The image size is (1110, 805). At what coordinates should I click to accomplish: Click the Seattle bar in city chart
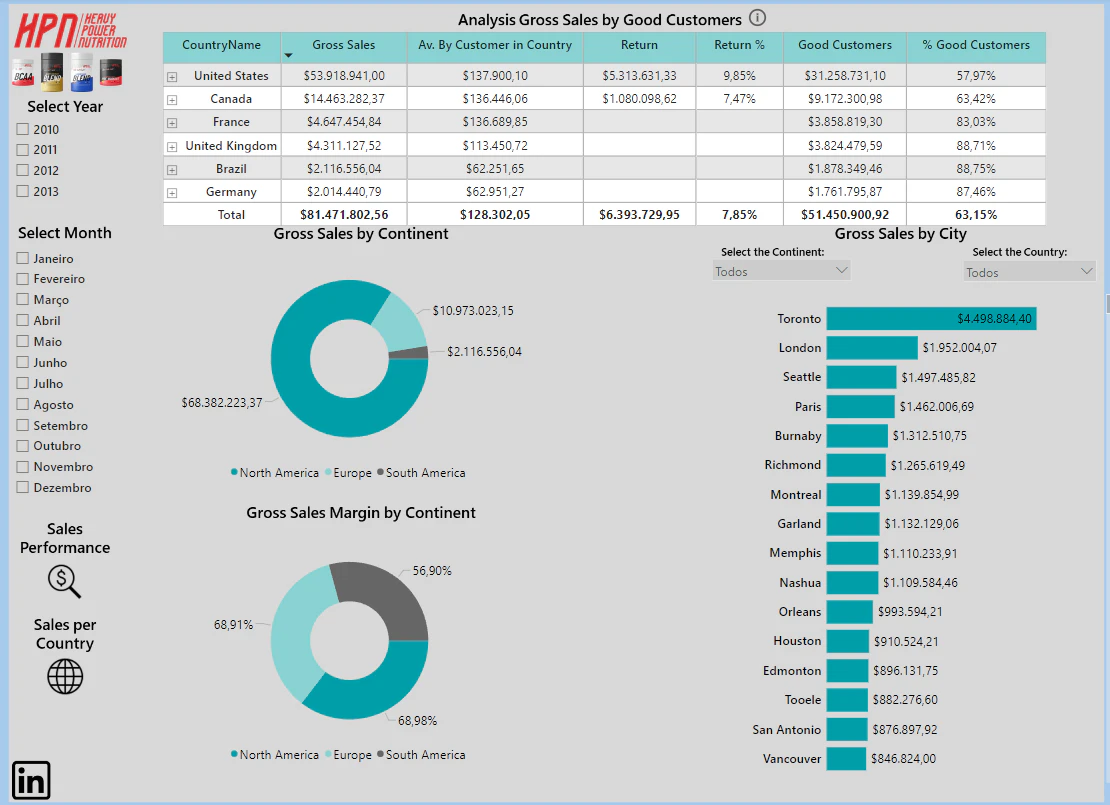[x=862, y=377]
